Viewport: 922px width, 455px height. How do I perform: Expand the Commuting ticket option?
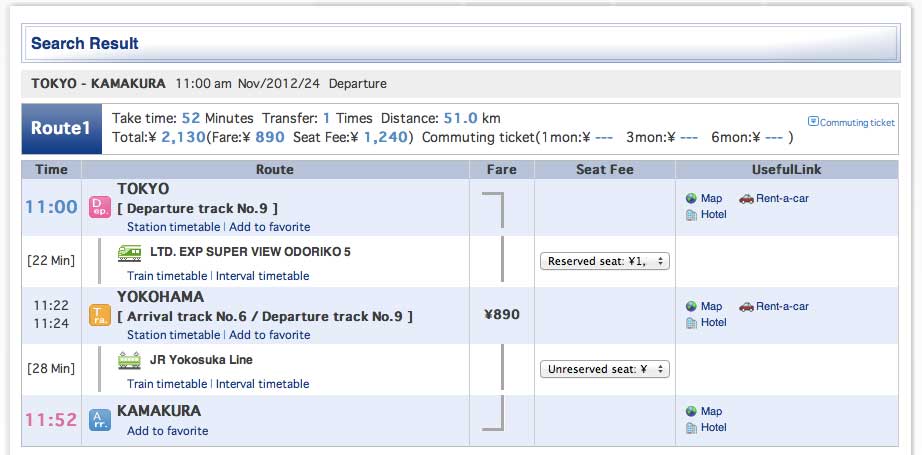click(851, 122)
